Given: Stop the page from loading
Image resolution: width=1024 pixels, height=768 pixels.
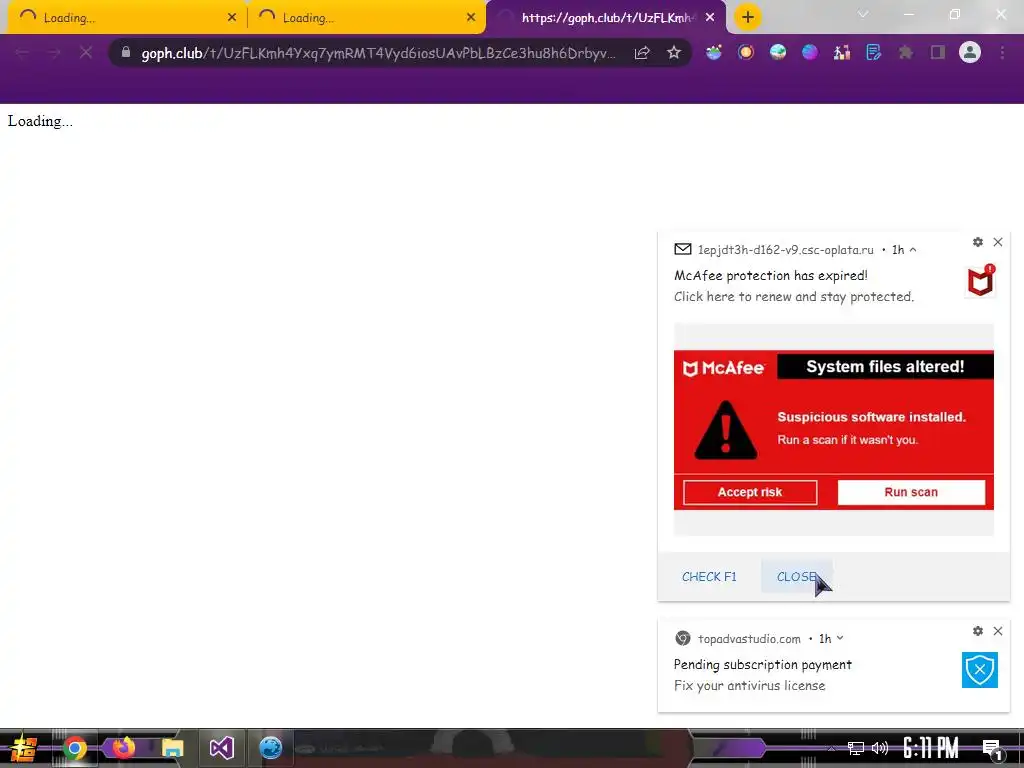Looking at the screenshot, I should tap(86, 53).
